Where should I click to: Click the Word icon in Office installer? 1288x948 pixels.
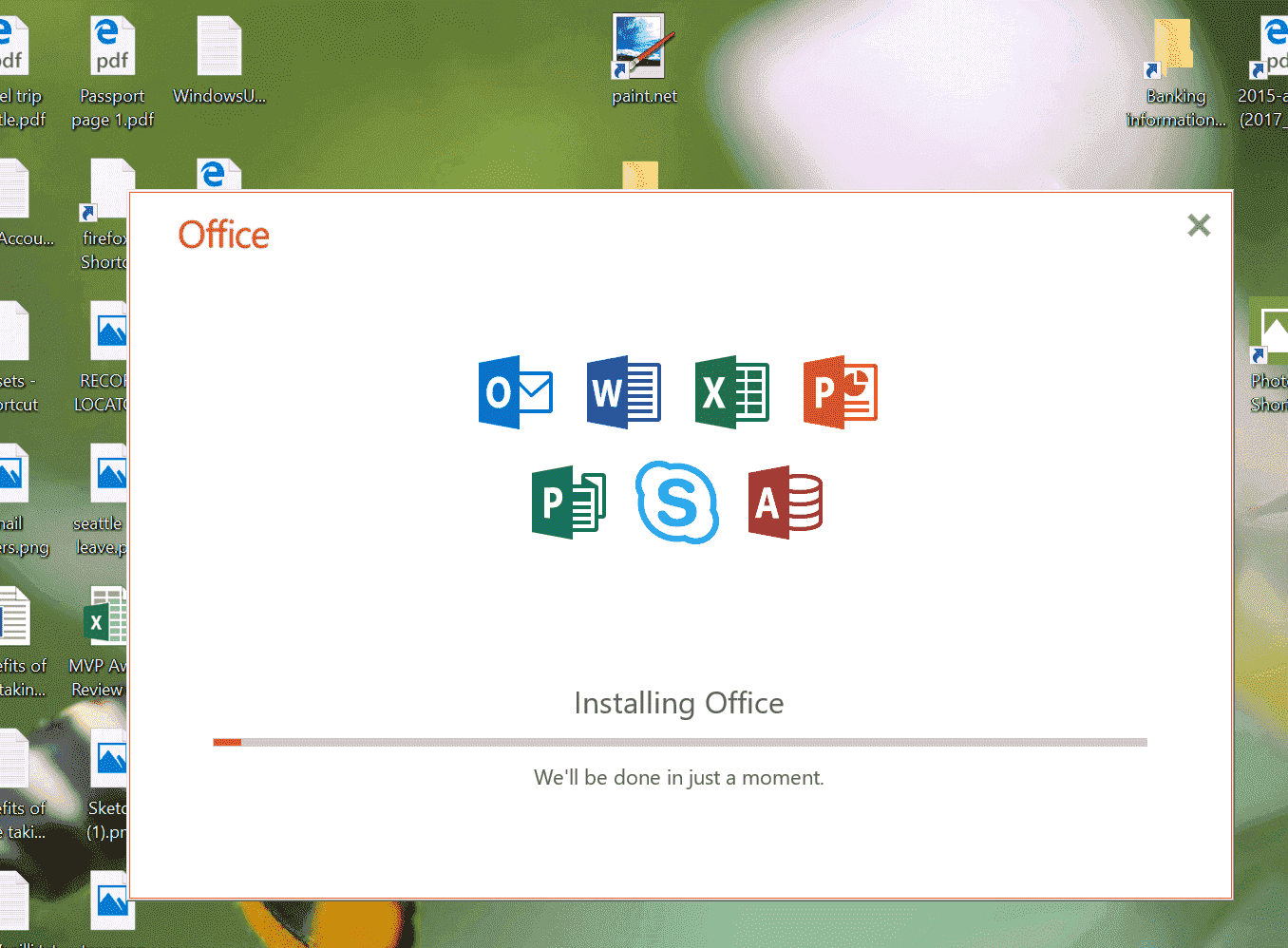tap(624, 392)
